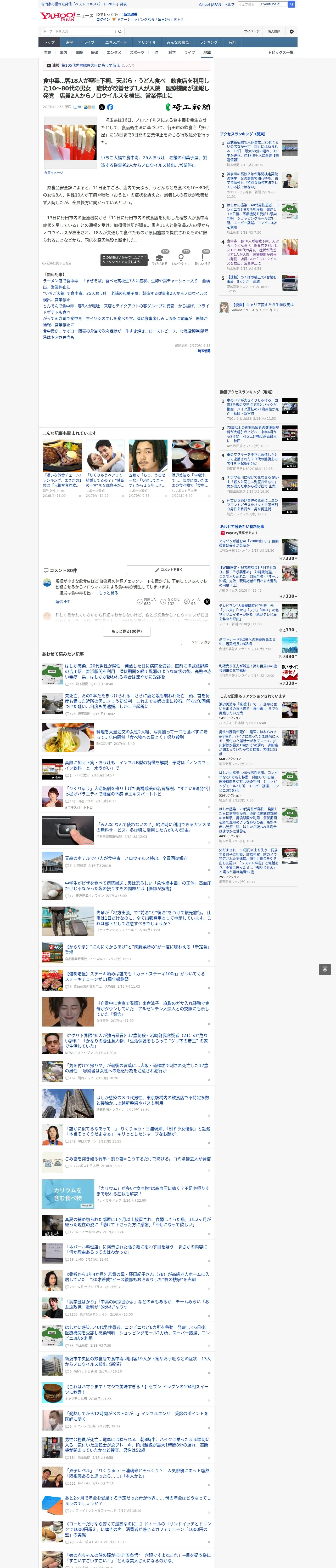Open the article's chopsticks meal image
The height and width of the screenshot is (1568, 336).
[x=70, y=142]
